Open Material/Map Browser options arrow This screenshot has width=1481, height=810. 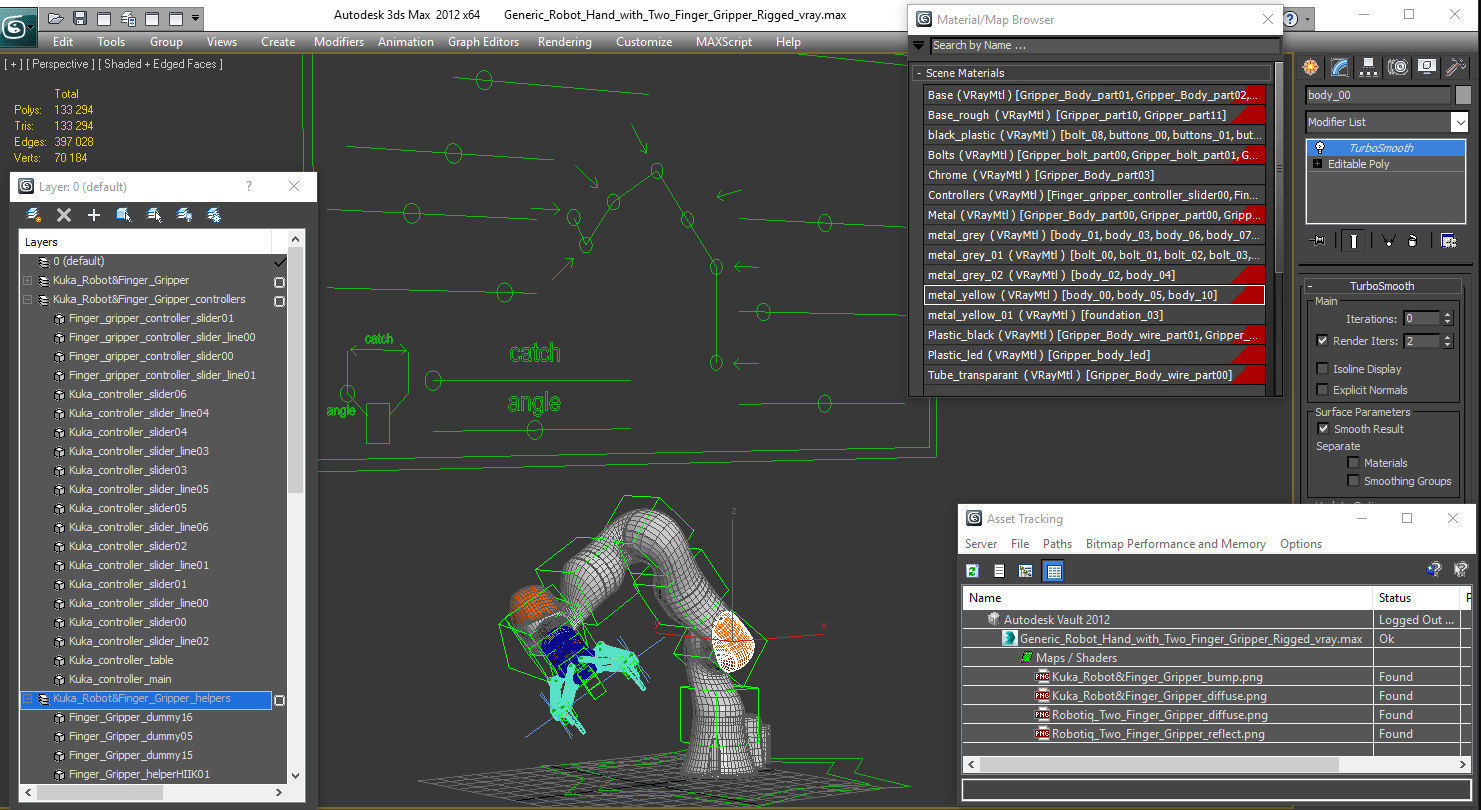pos(919,45)
